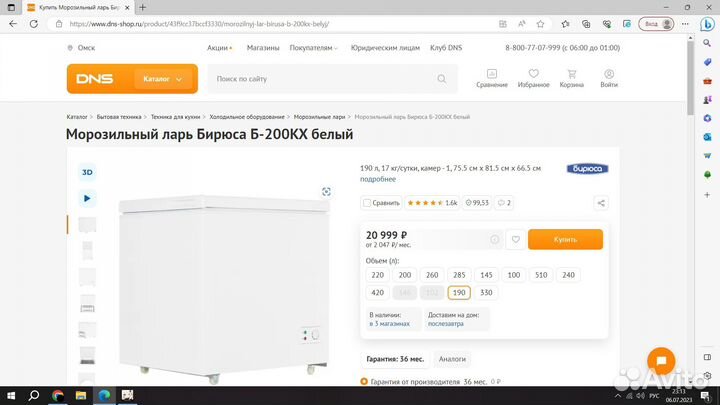Select the 510 liter volume option
Screen dimensions: 720x405
click(541, 275)
